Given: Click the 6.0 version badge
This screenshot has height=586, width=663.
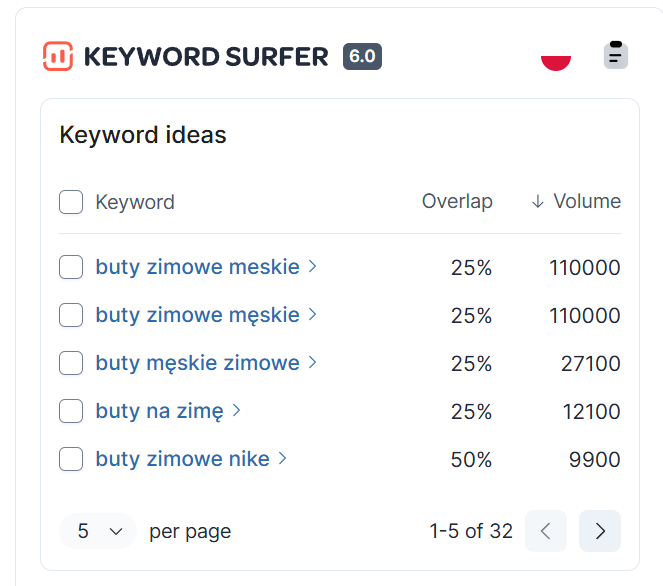Looking at the screenshot, I should 362,56.
